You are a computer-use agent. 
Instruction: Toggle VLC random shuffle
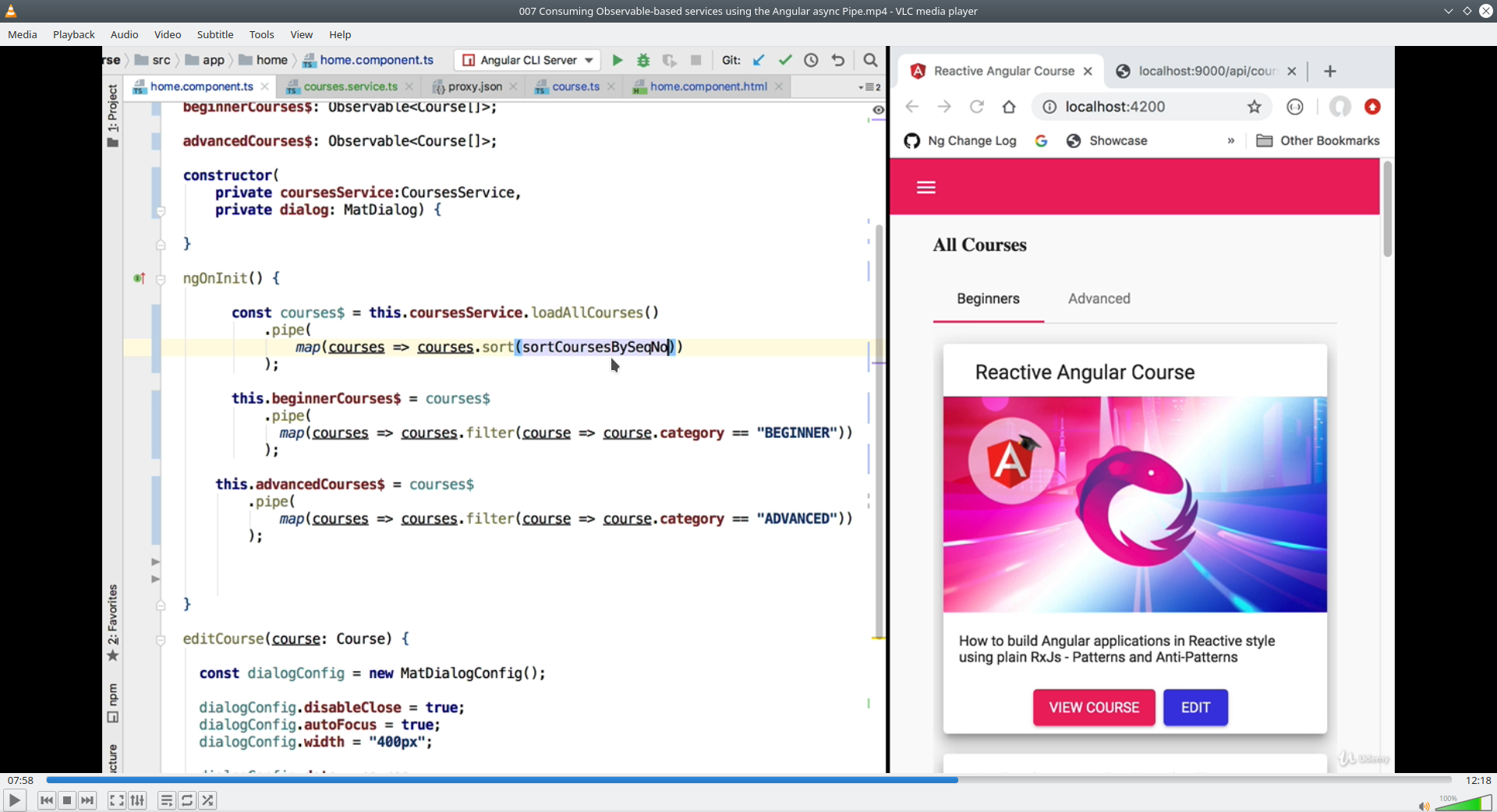click(x=207, y=800)
